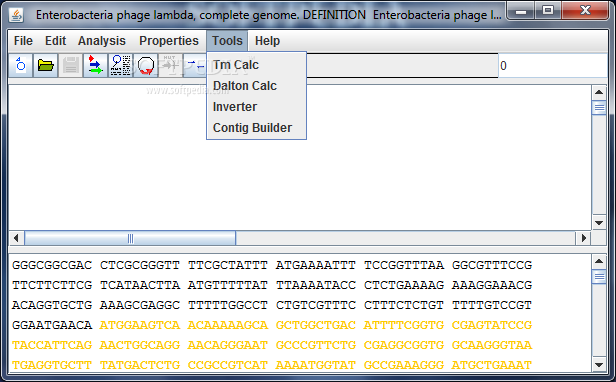Open a file with the folder icon
This screenshot has height=382, width=616.
click(x=46, y=65)
